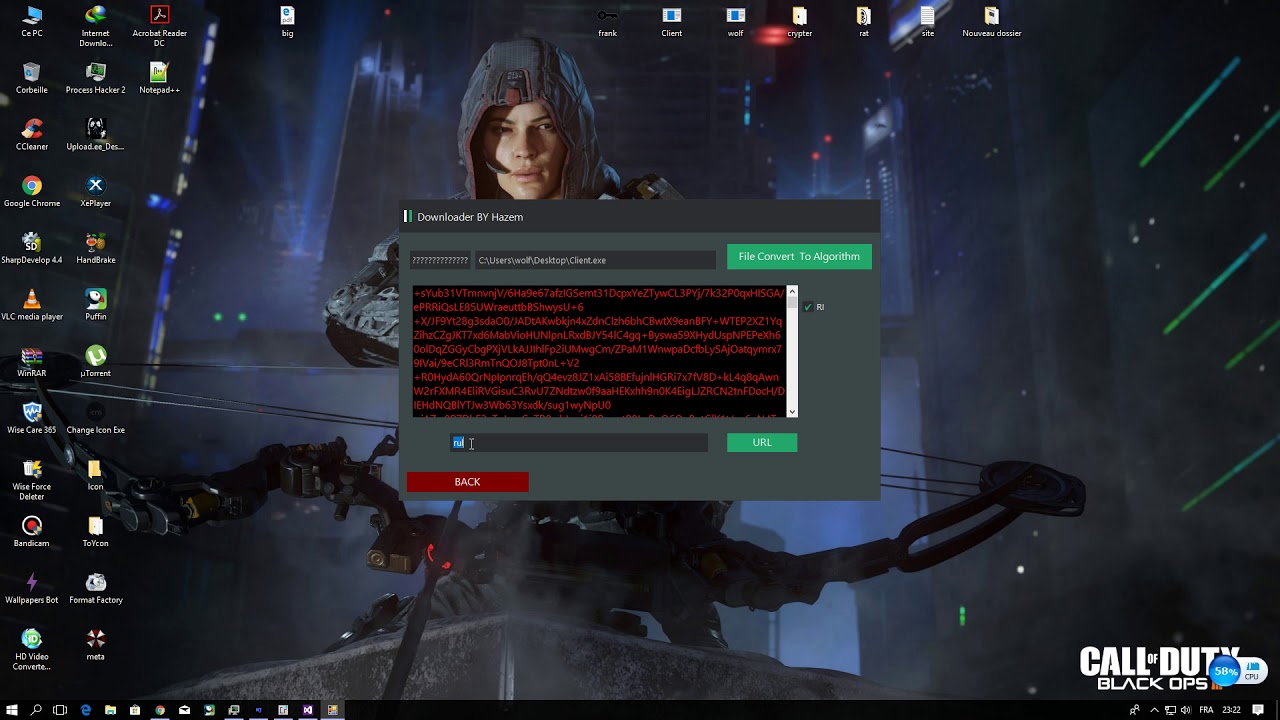Image resolution: width=1280 pixels, height=720 pixels.
Task: Select Upload.ee desktop icon
Action: (x=96, y=135)
